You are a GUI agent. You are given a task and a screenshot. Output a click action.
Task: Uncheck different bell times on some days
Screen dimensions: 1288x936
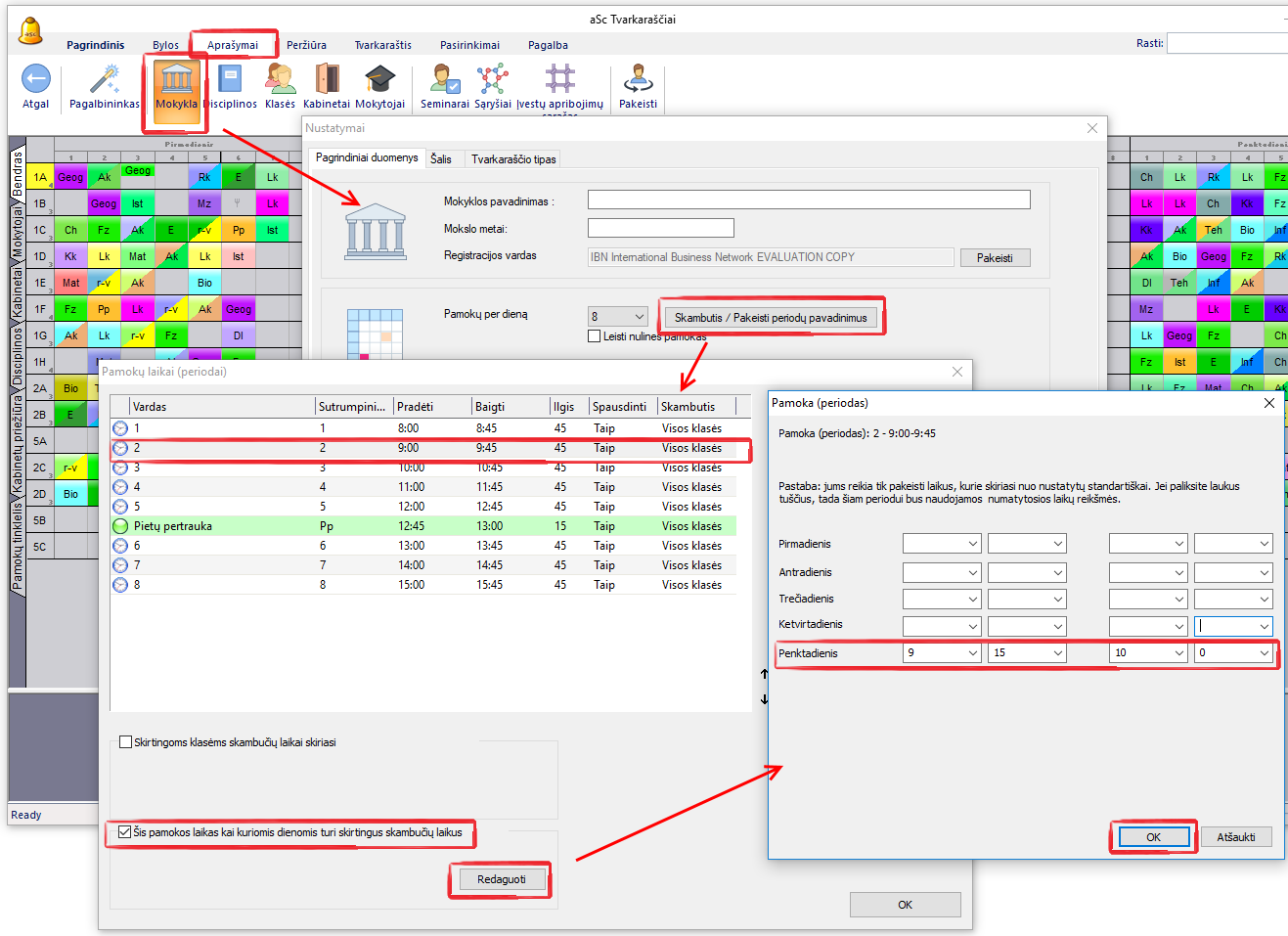(124, 832)
